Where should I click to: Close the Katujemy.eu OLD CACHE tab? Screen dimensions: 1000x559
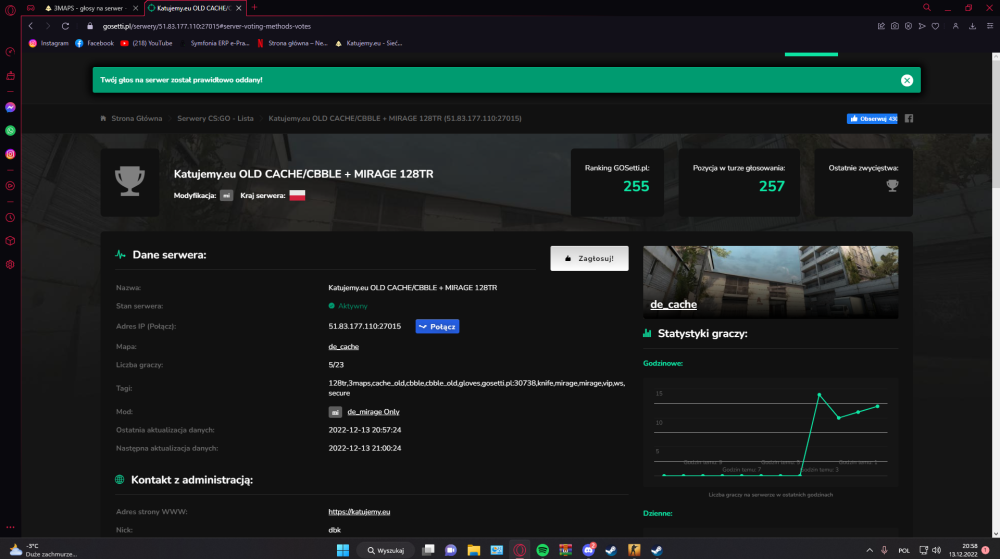[x=239, y=8]
